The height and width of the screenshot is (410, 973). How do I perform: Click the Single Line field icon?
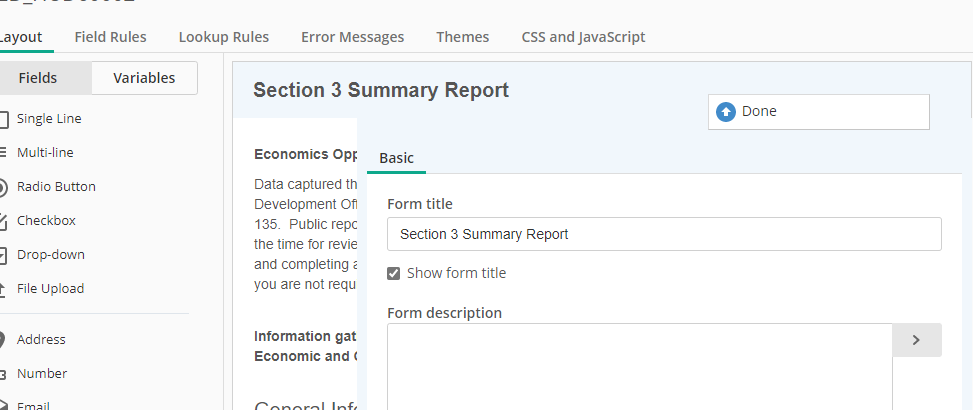(x=3, y=119)
